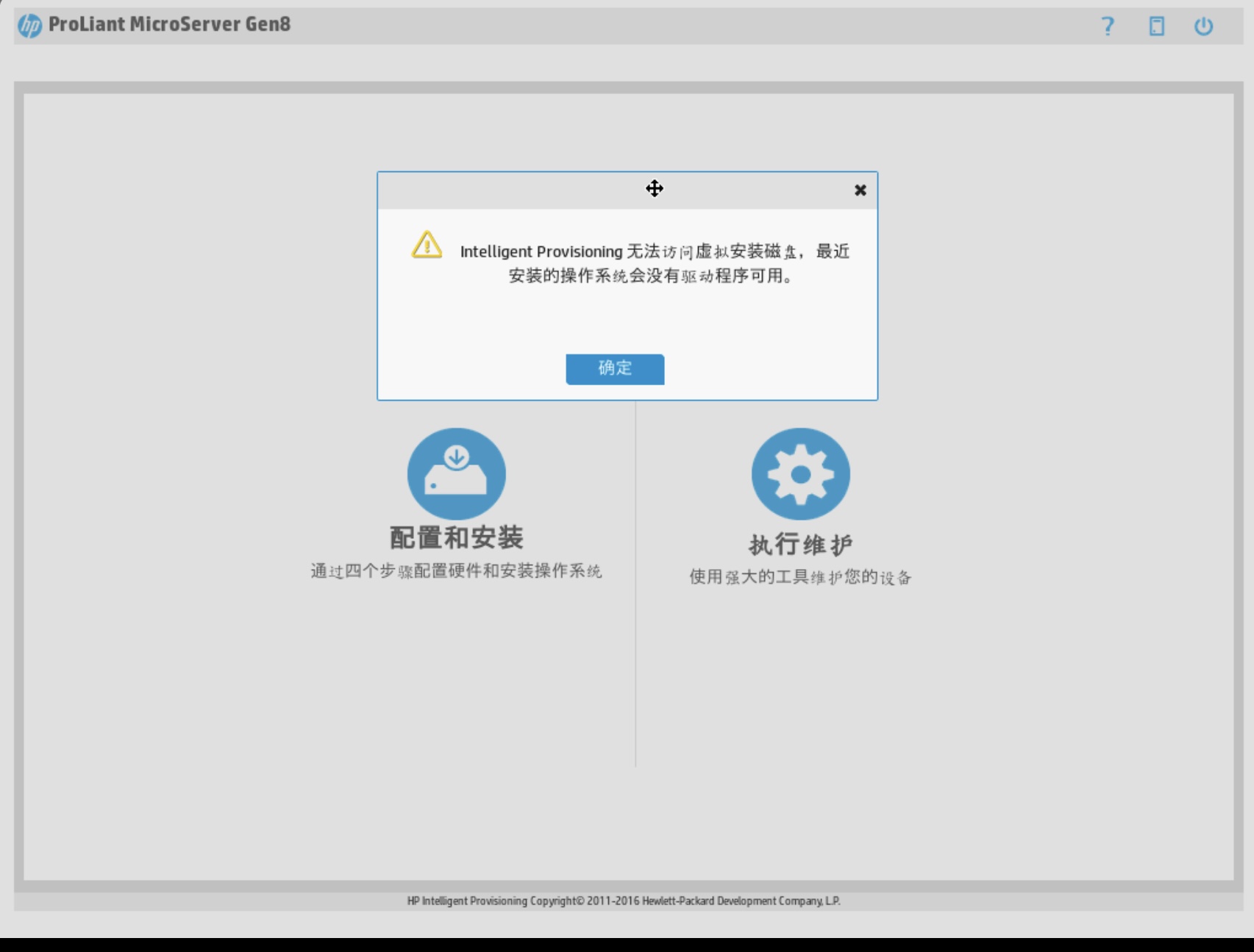Click the text 通过四个步骤配置硬件和安装操作系统
Viewport: 1254px width, 952px height.
pos(457,571)
